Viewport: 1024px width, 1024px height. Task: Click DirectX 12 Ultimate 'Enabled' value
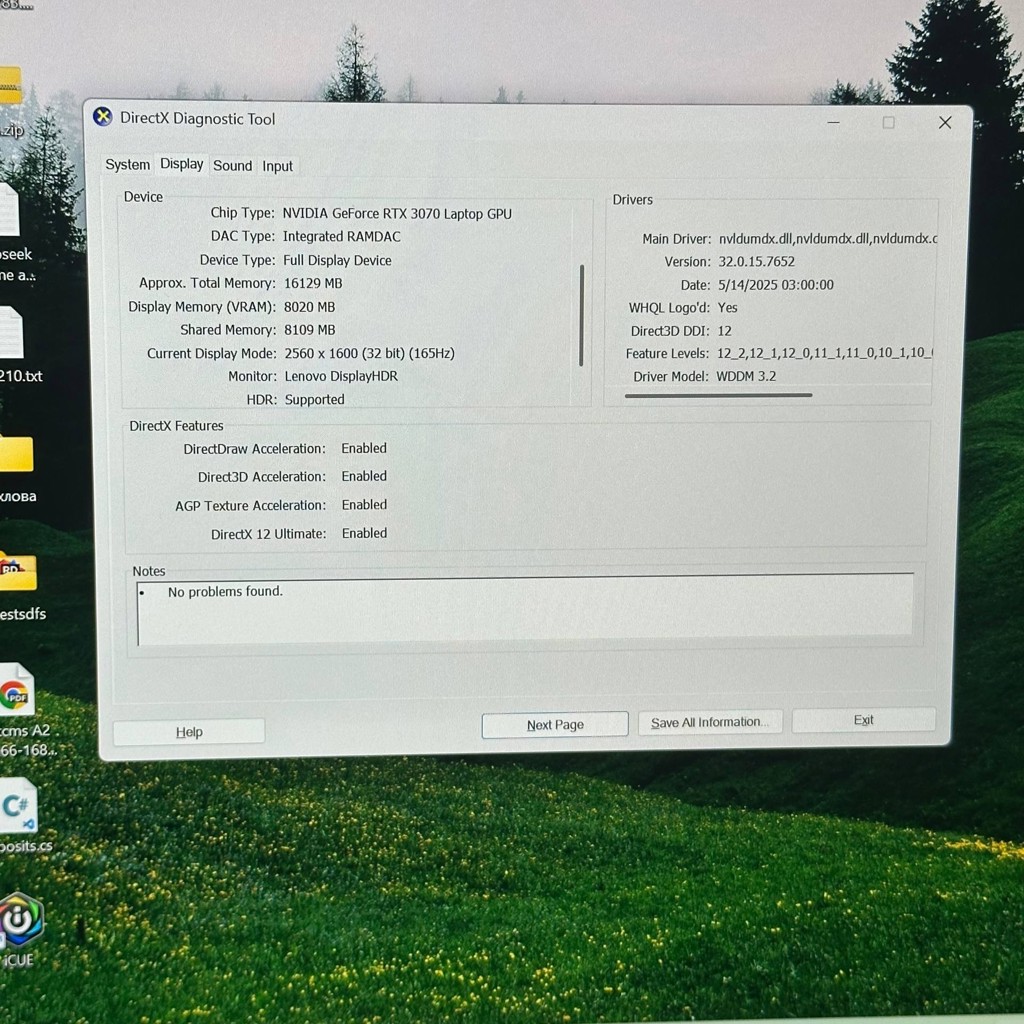click(364, 533)
